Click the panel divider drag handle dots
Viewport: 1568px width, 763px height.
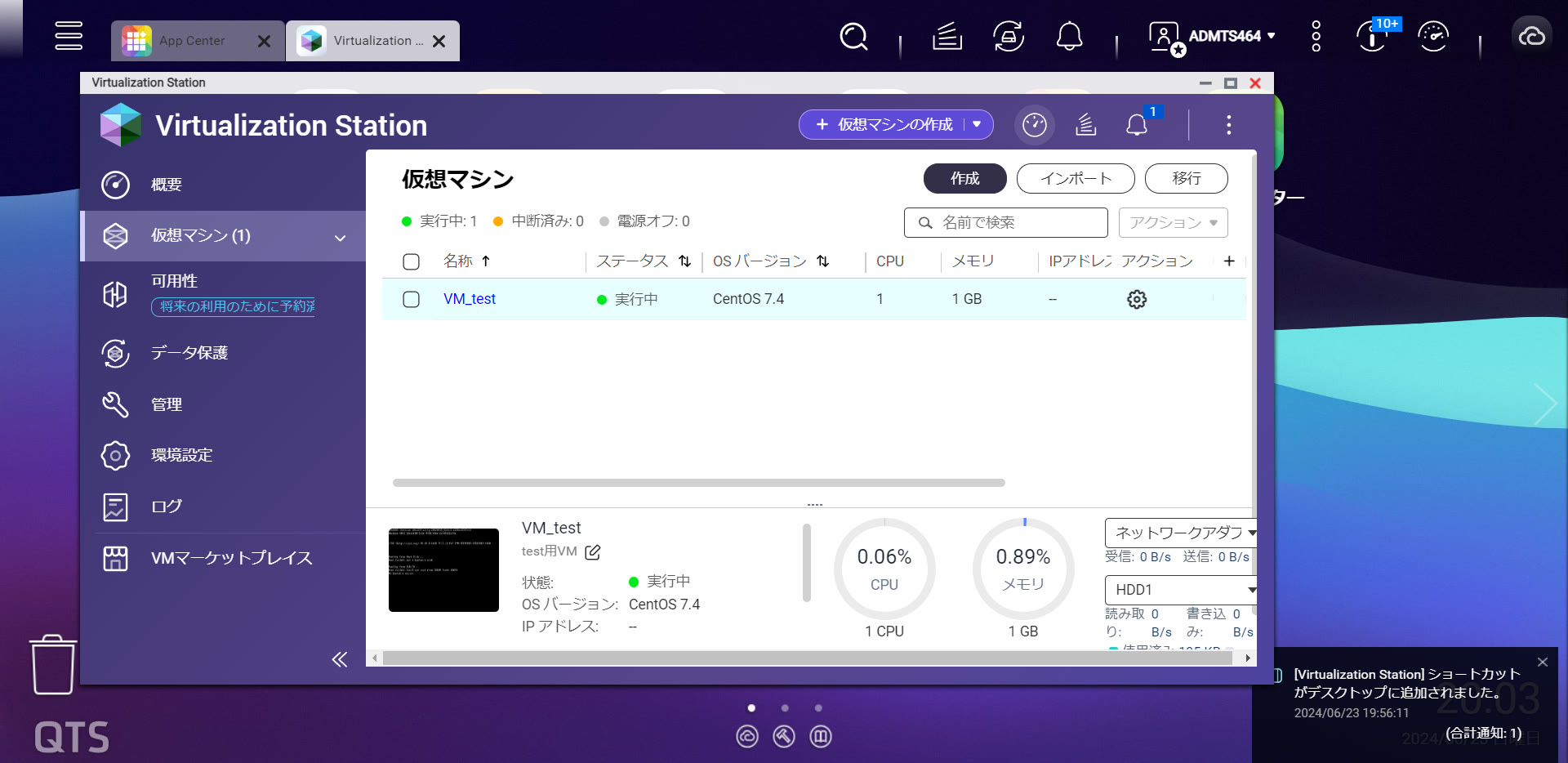(815, 505)
